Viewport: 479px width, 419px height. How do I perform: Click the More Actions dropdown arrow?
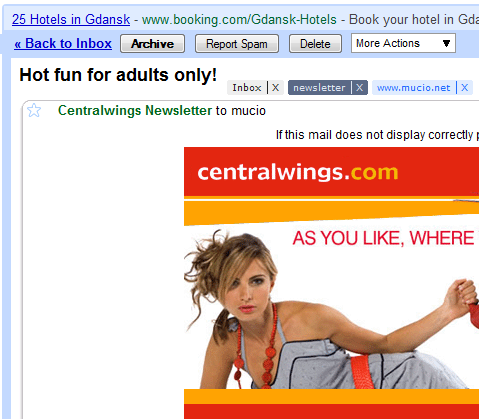pos(446,43)
